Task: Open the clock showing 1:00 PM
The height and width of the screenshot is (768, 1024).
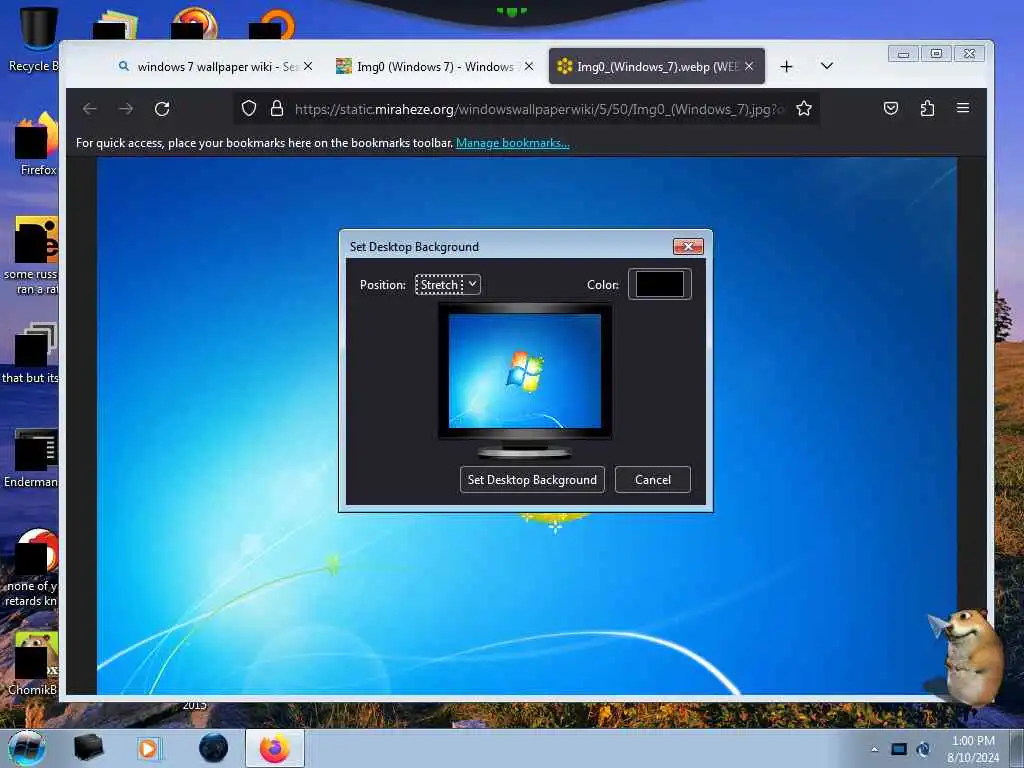Action: [x=973, y=749]
